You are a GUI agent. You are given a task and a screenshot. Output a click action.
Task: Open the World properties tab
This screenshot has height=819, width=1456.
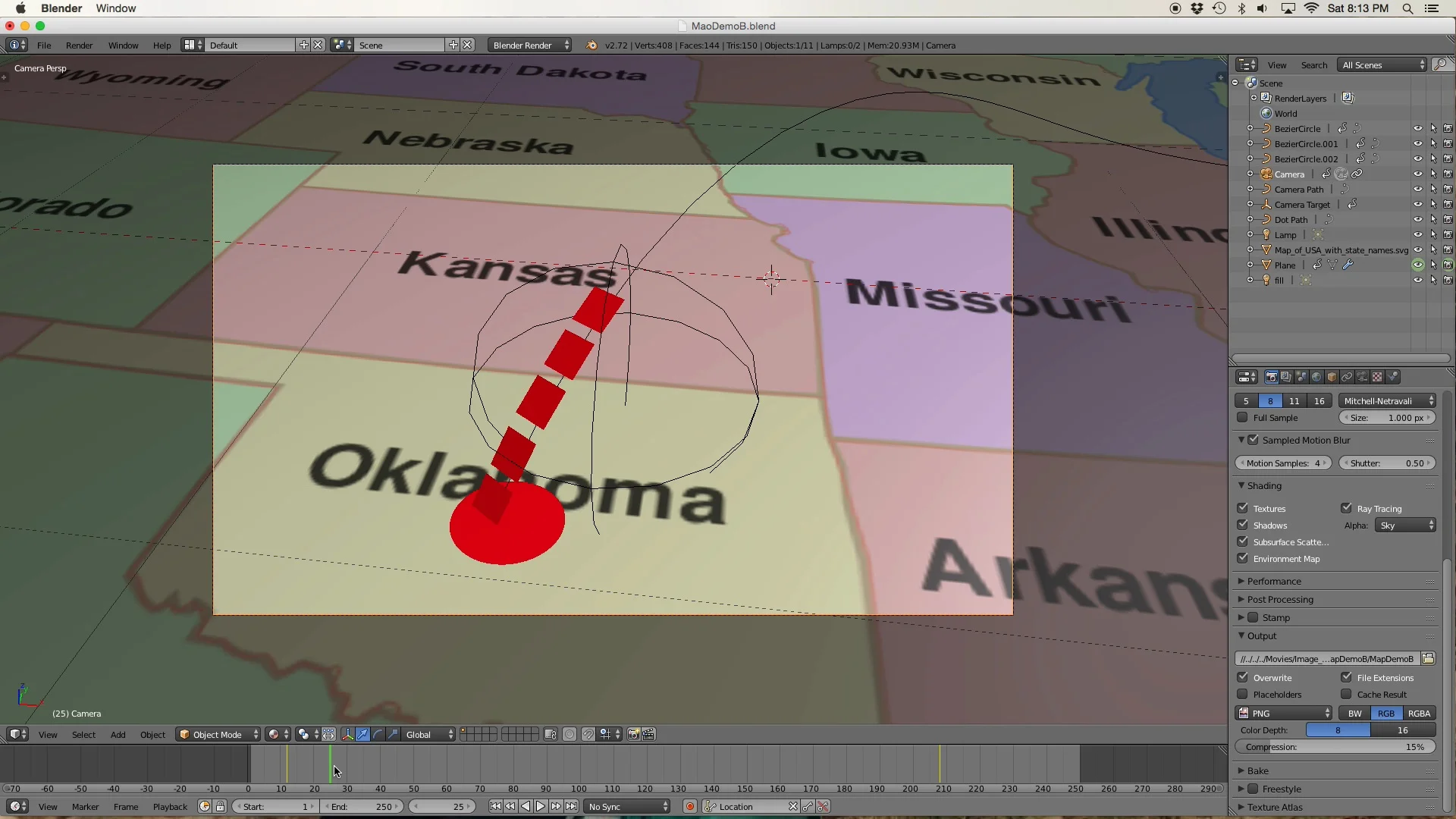pos(1316,377)
